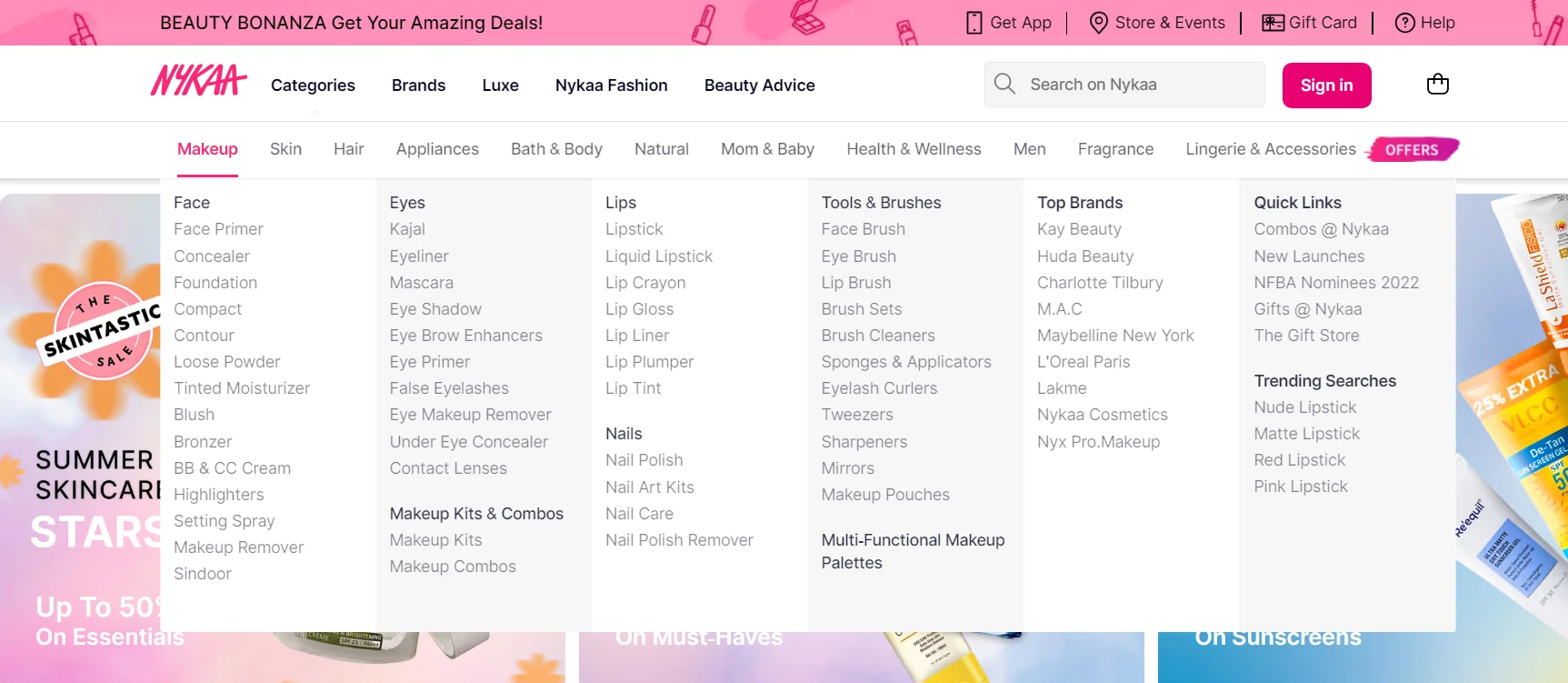
Task: Select the Appliances category tab
Action: (437, 149)
